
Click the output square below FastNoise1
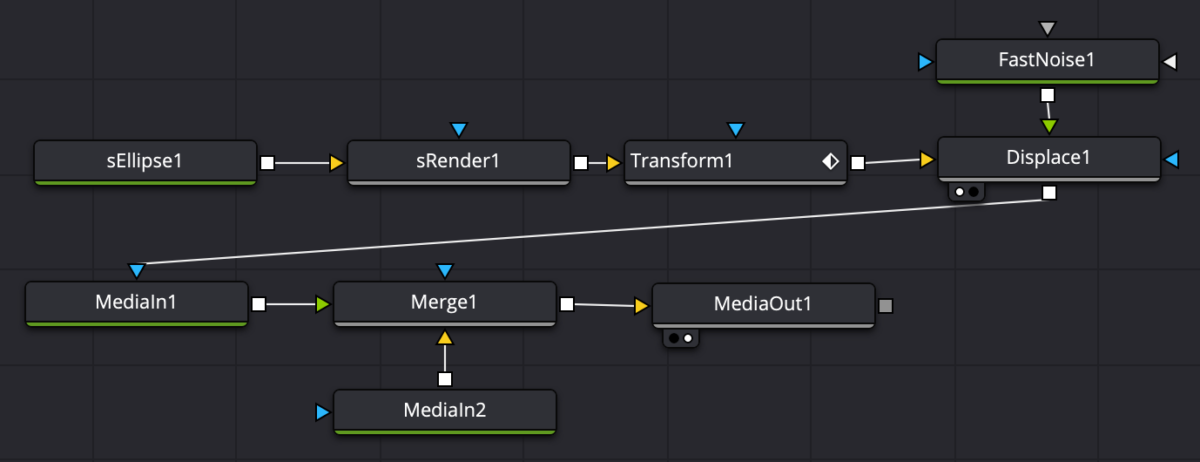1047,96
